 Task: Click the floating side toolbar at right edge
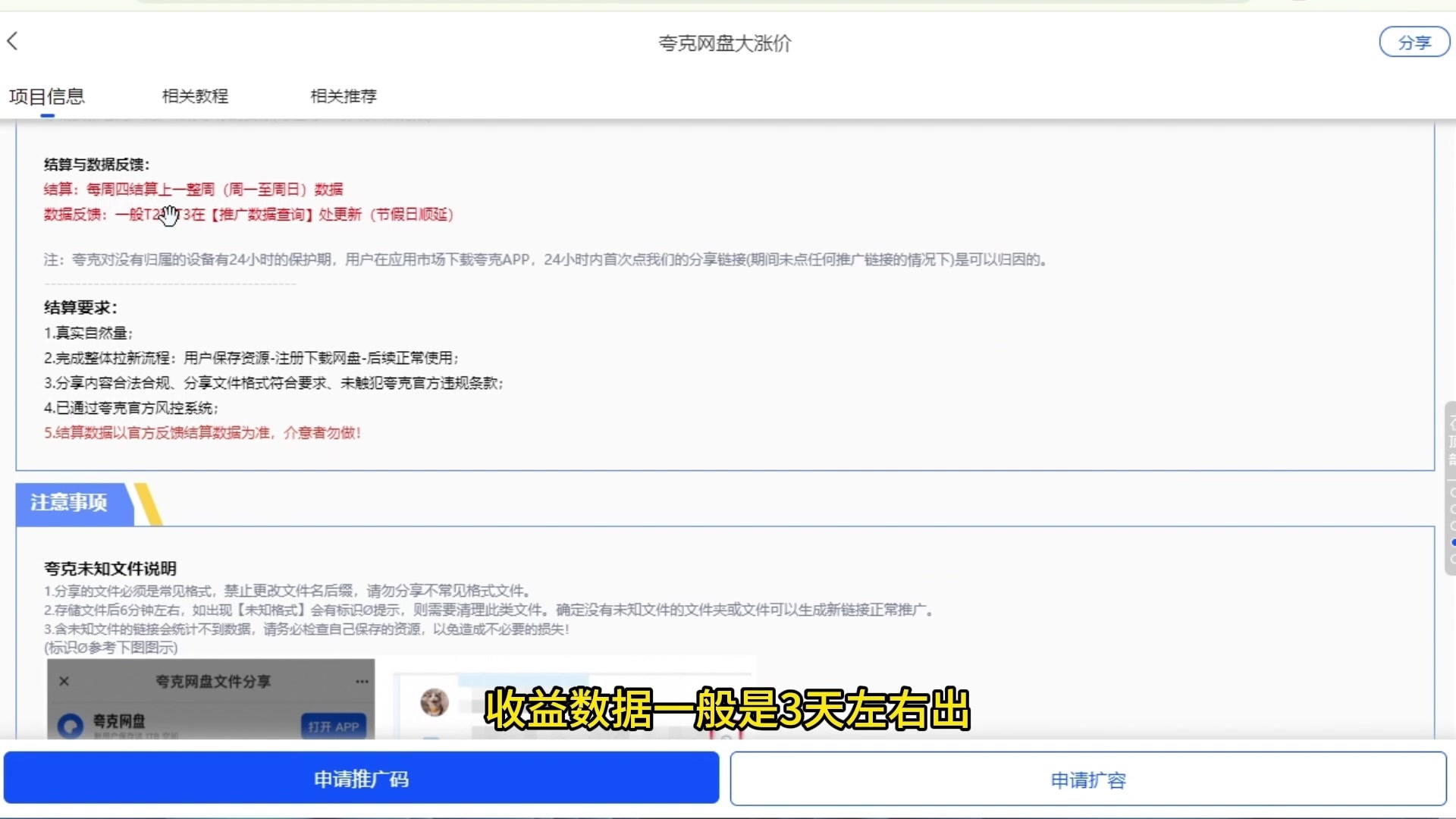(x=1450, y=488)
